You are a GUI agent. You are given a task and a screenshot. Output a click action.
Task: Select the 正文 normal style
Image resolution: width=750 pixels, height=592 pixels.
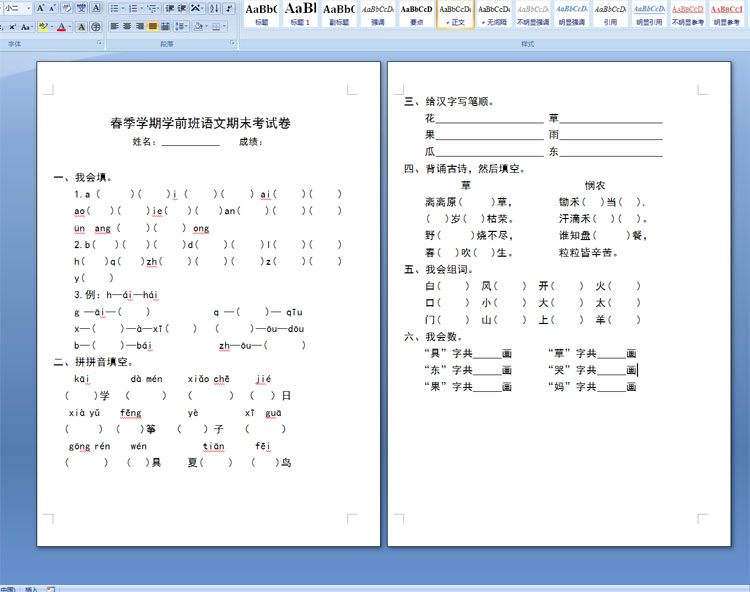455,14
